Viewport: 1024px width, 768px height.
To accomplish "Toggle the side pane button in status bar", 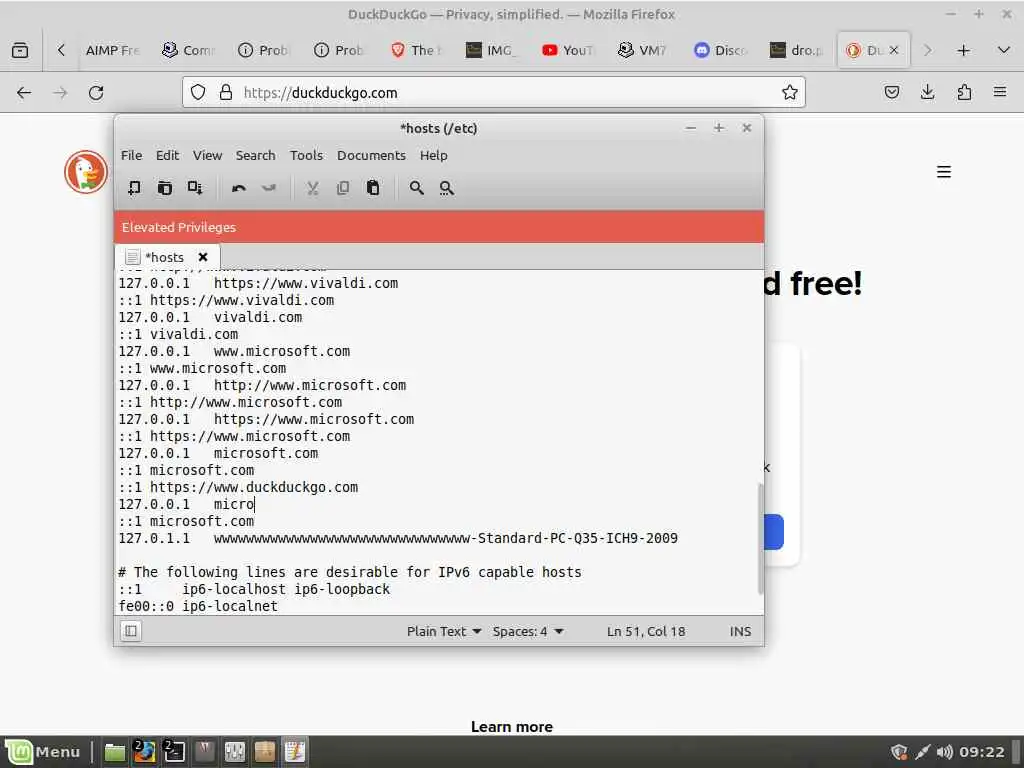I will tap(131, 631).
